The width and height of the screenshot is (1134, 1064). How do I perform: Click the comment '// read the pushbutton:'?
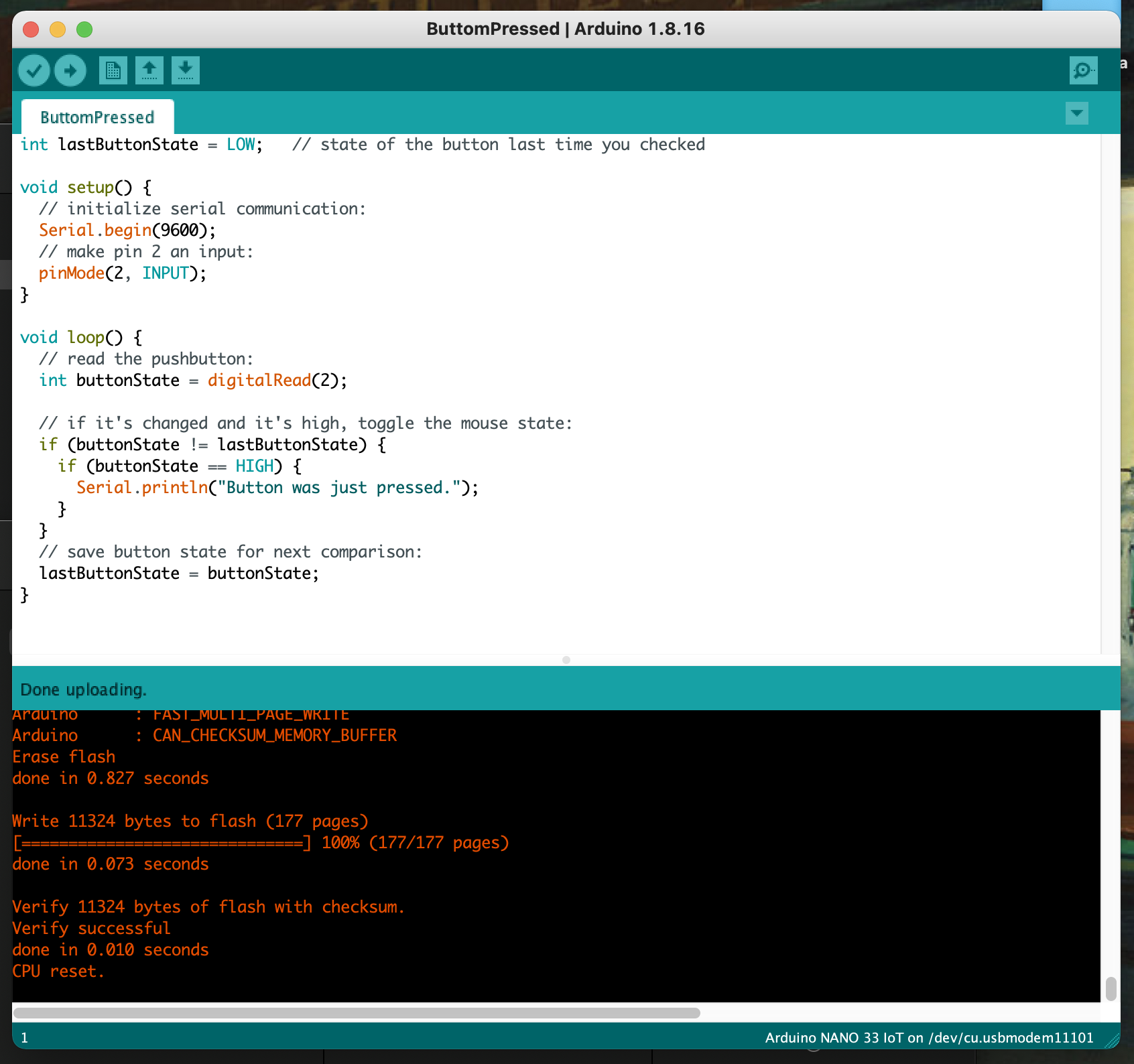coord(146,359)
